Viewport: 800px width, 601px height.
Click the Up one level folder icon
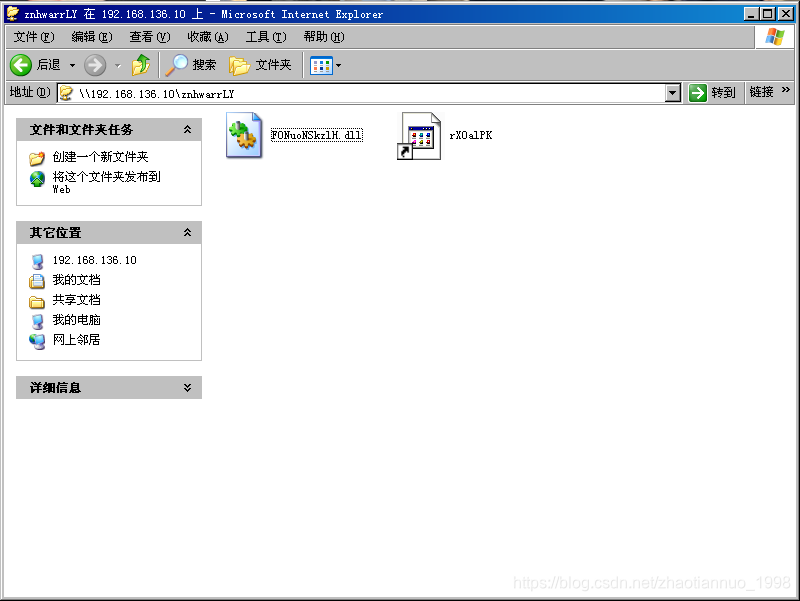[141, 65]
